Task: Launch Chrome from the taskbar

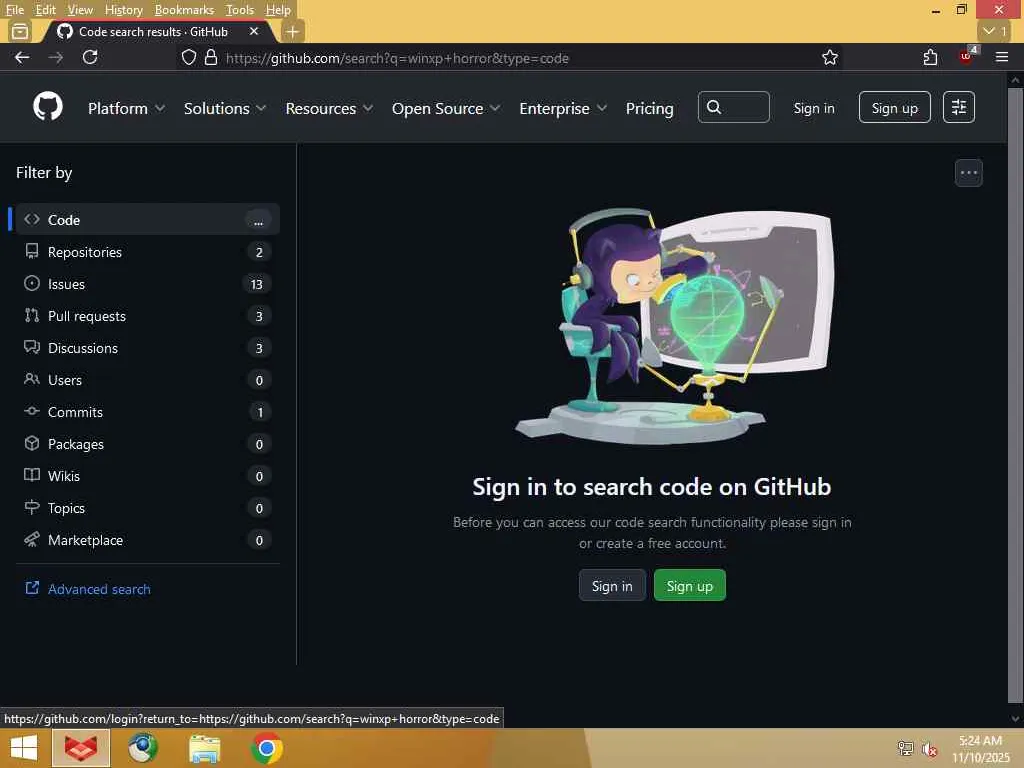Action: coord(266,748)
